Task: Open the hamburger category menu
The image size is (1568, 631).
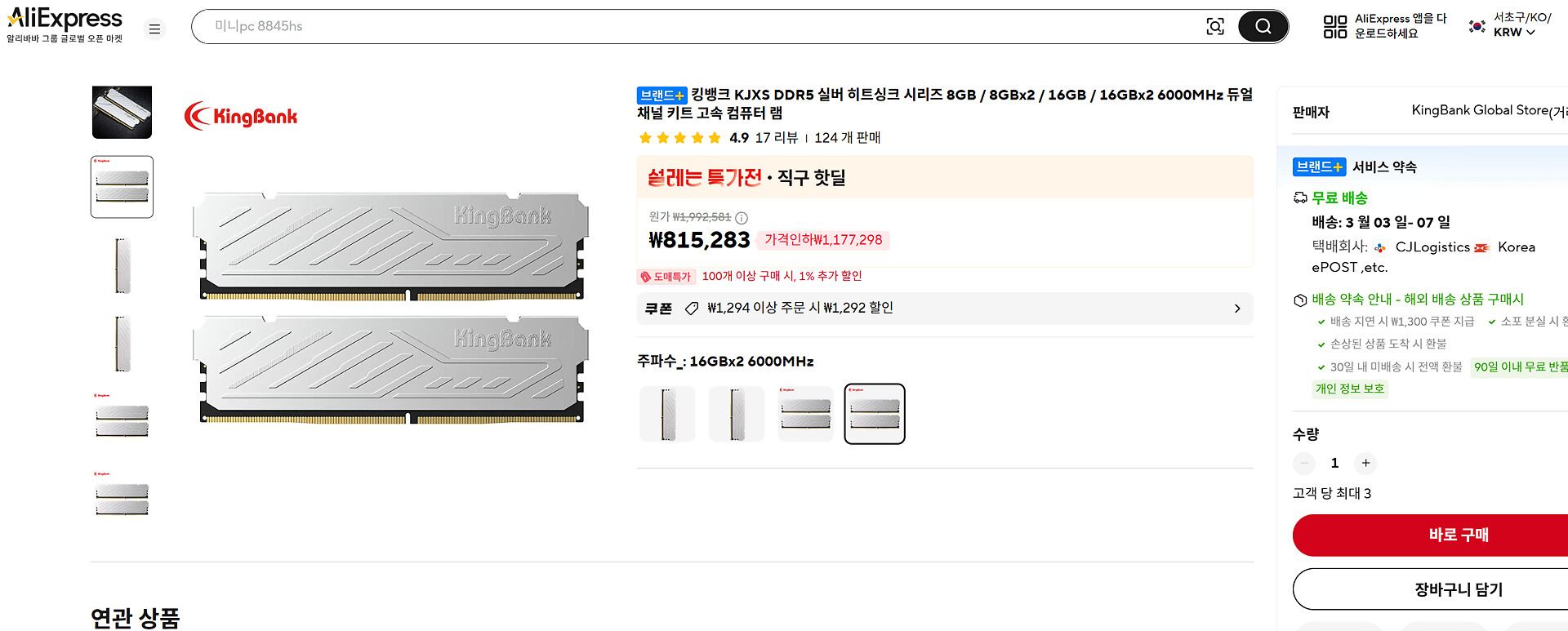Action: (154, 29)
